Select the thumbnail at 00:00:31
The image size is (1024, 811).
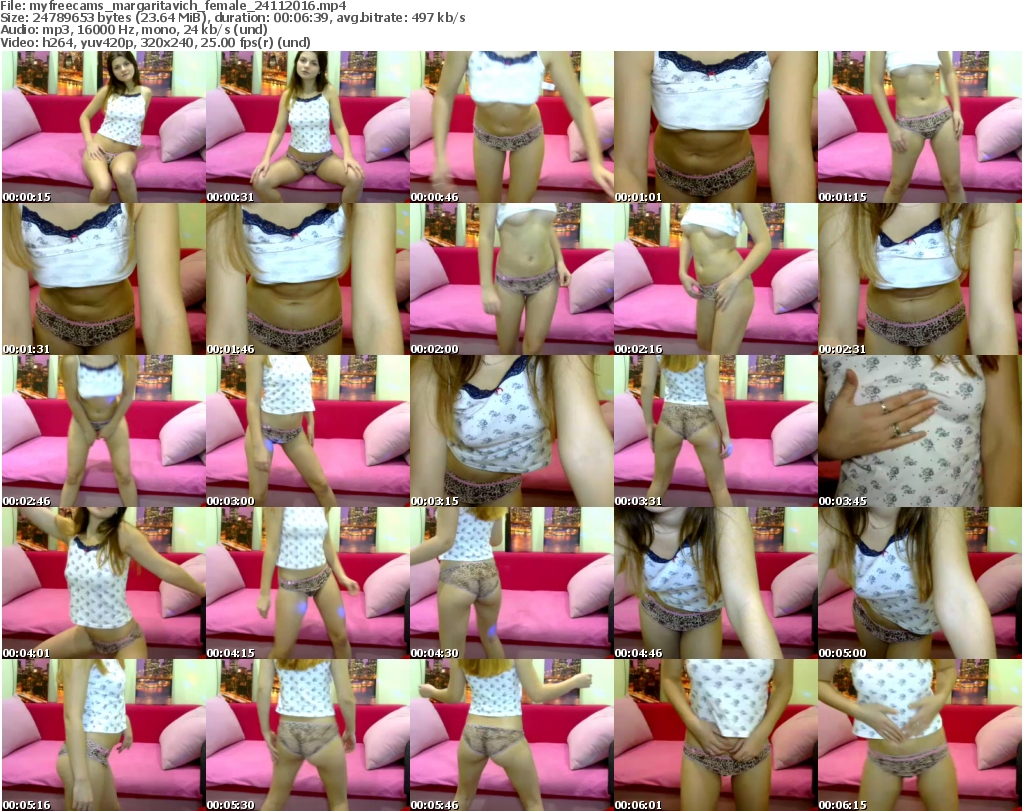click(308, 127)
